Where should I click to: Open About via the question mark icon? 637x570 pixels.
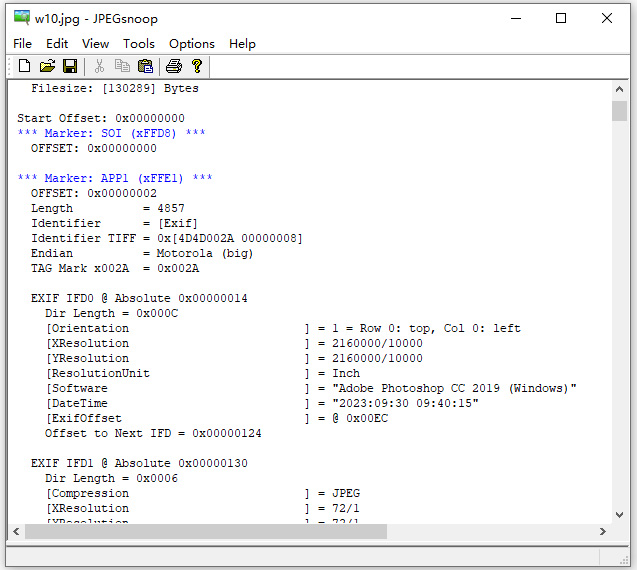pos(197,66)
